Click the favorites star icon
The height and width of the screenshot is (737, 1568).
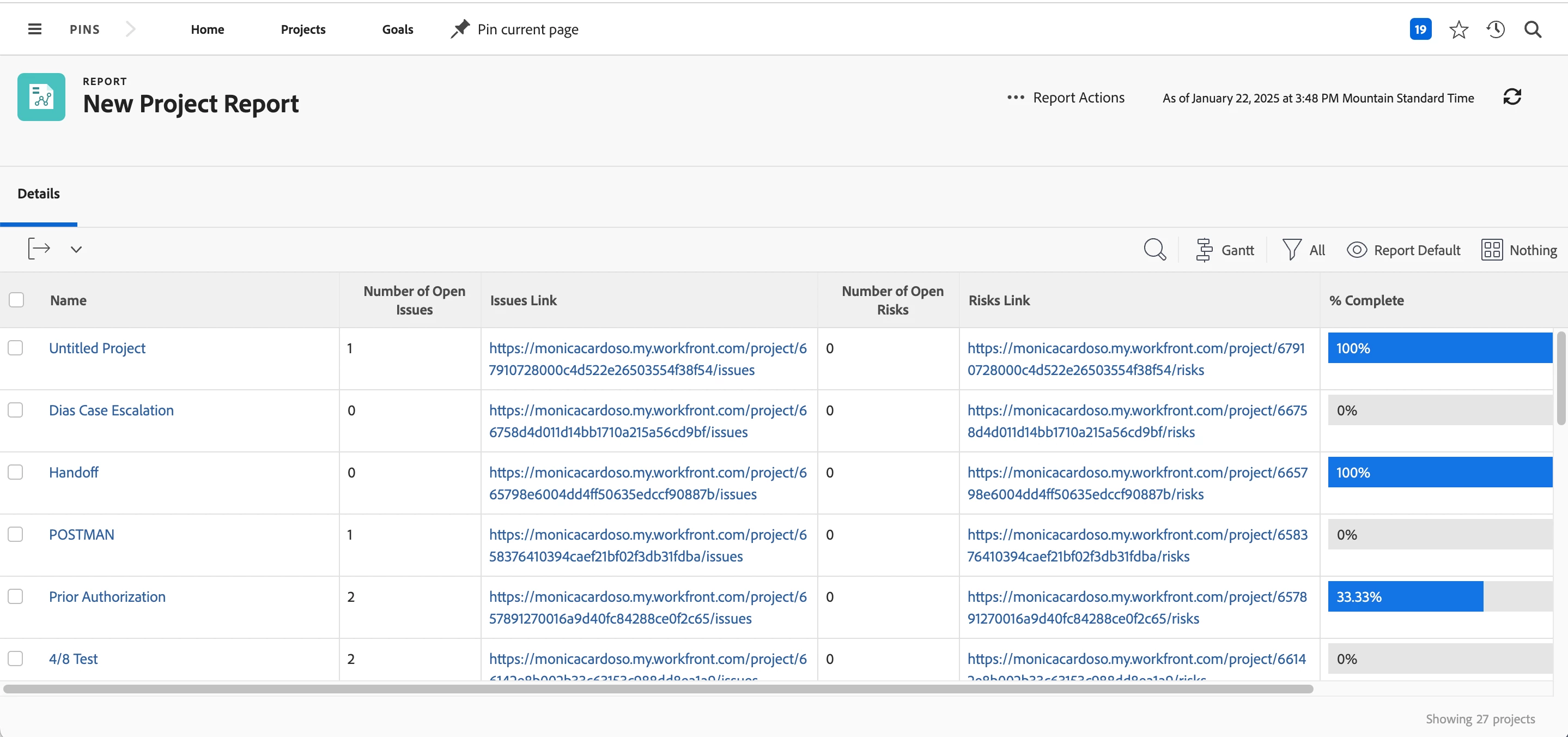1458,29
